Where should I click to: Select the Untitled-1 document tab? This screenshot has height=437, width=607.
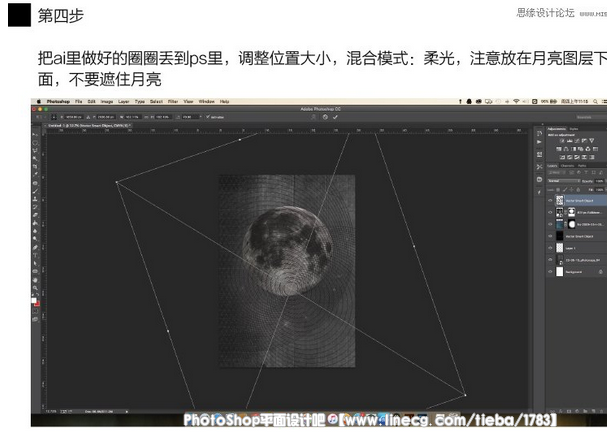click(87, 126)
